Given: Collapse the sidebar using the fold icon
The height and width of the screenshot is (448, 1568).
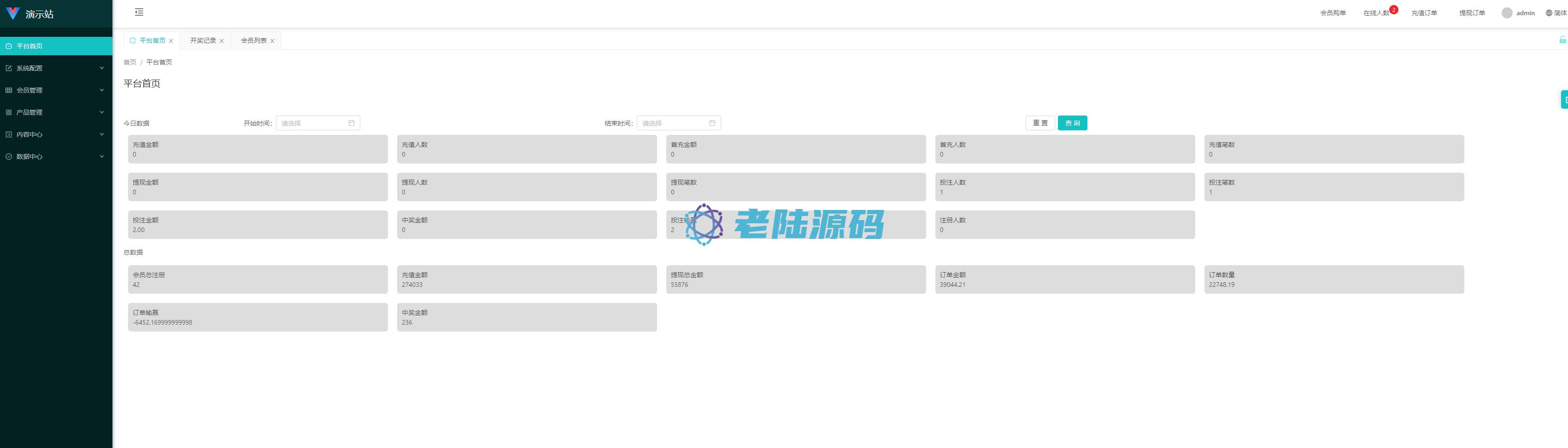Looking at the screenshot, I should tap(139, 12).
